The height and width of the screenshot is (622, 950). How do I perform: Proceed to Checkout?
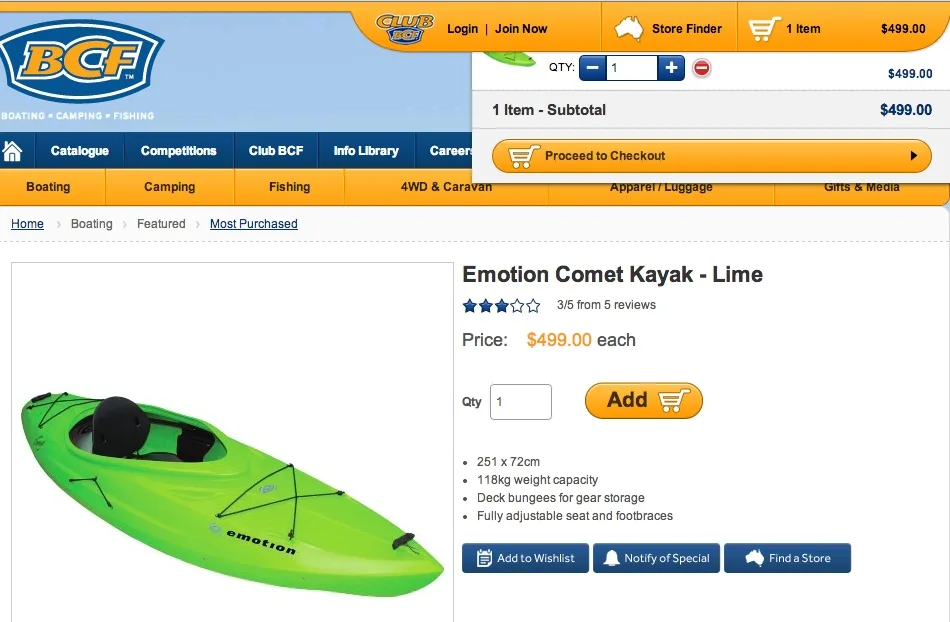pos(711,156)
